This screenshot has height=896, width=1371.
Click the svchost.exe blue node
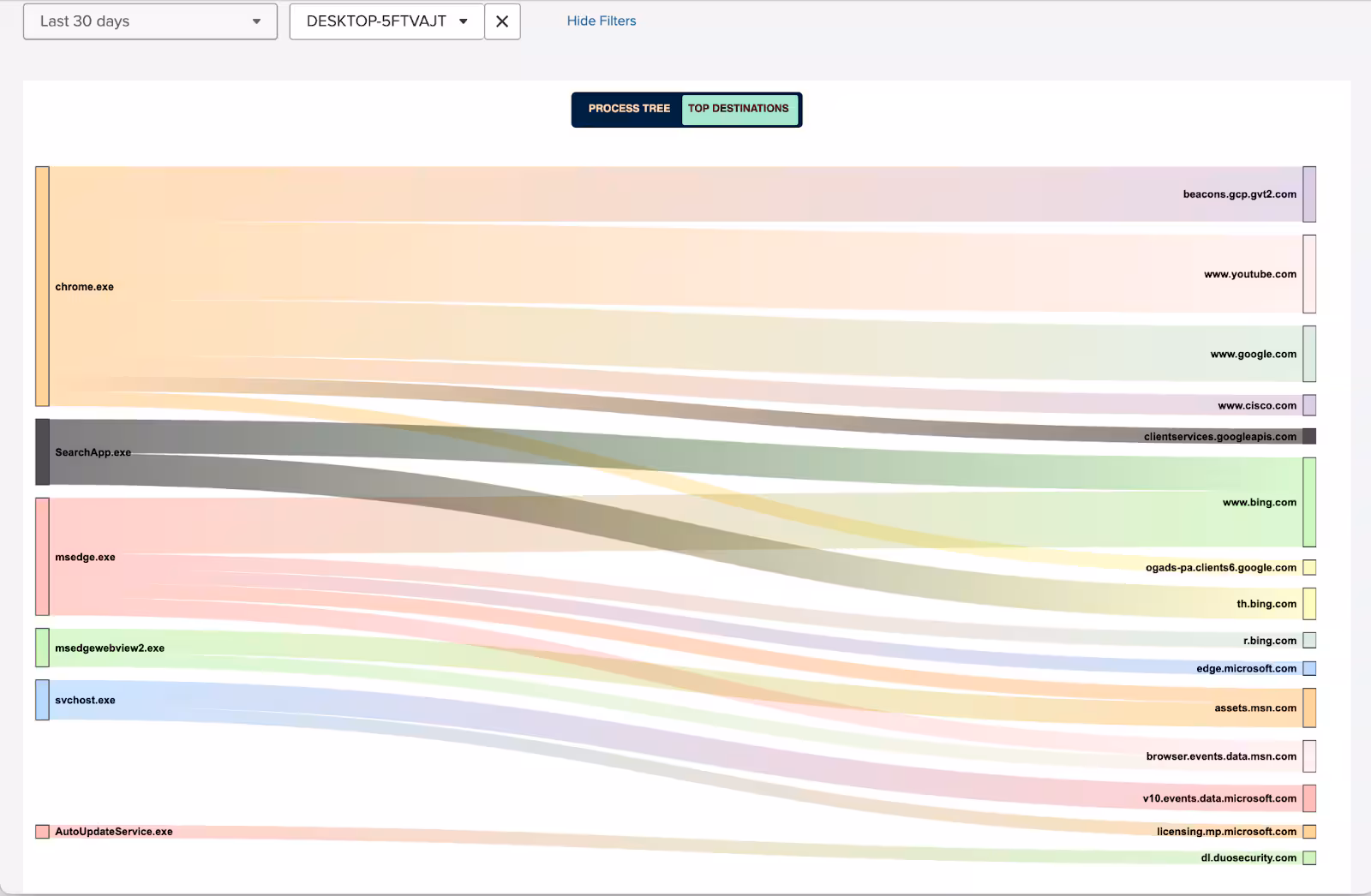(x=42, y=700)
